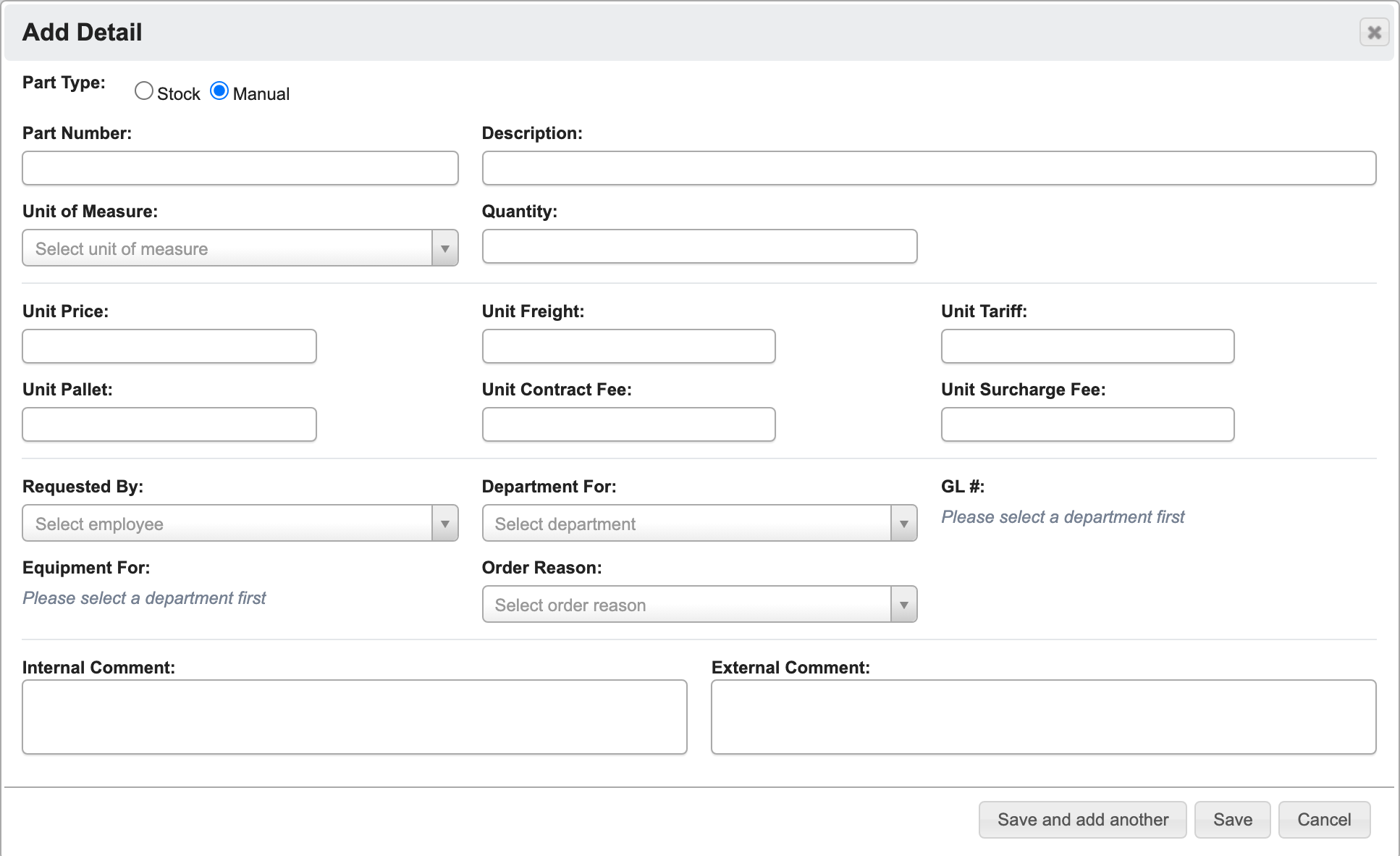Open the Order Reason dropdown
This screenshot has width=1400, height=856.
(x=699, y=605)
